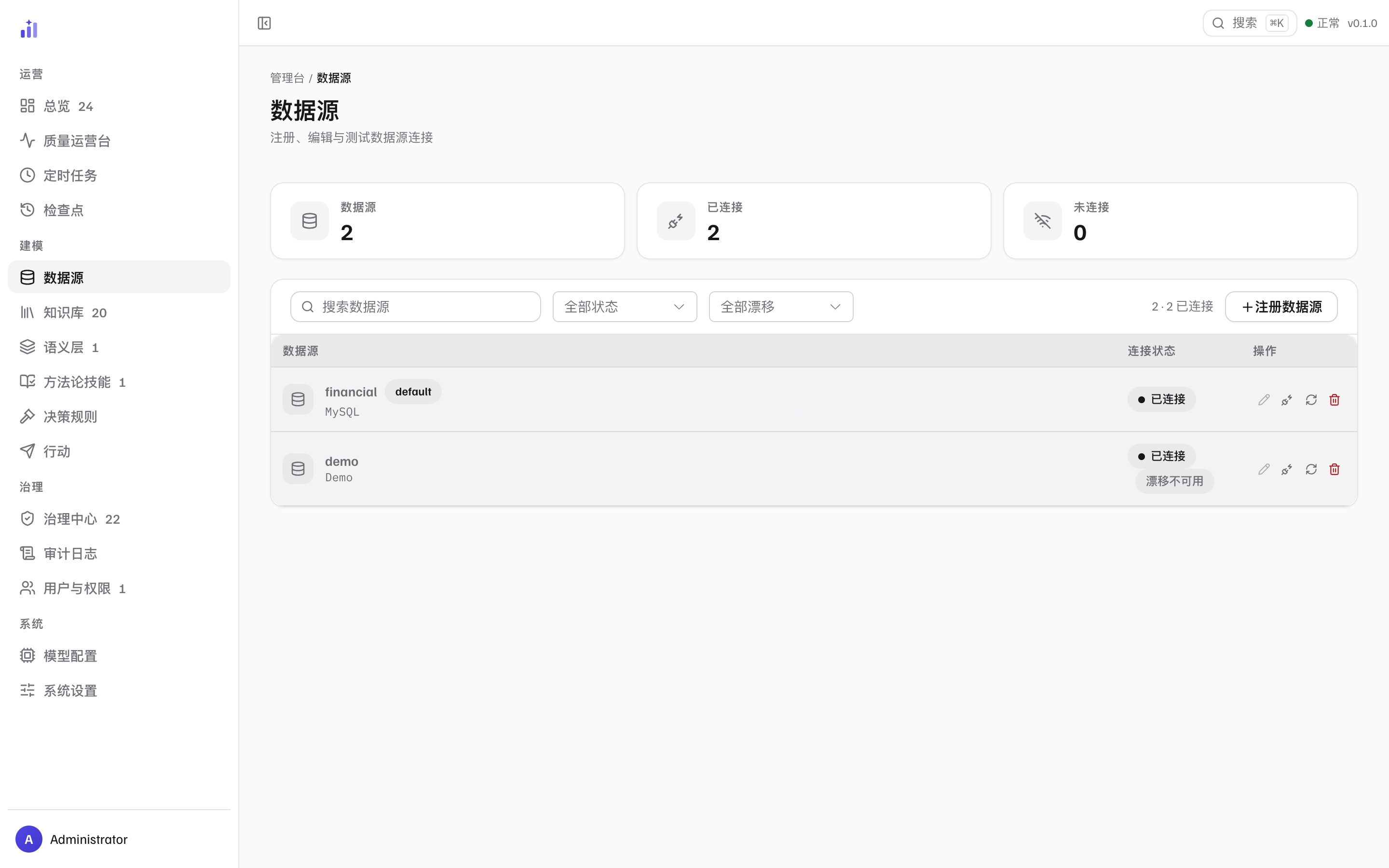
Task: Click the Administrator avatar
Action: pyautogui.click(x=29, y=839)
